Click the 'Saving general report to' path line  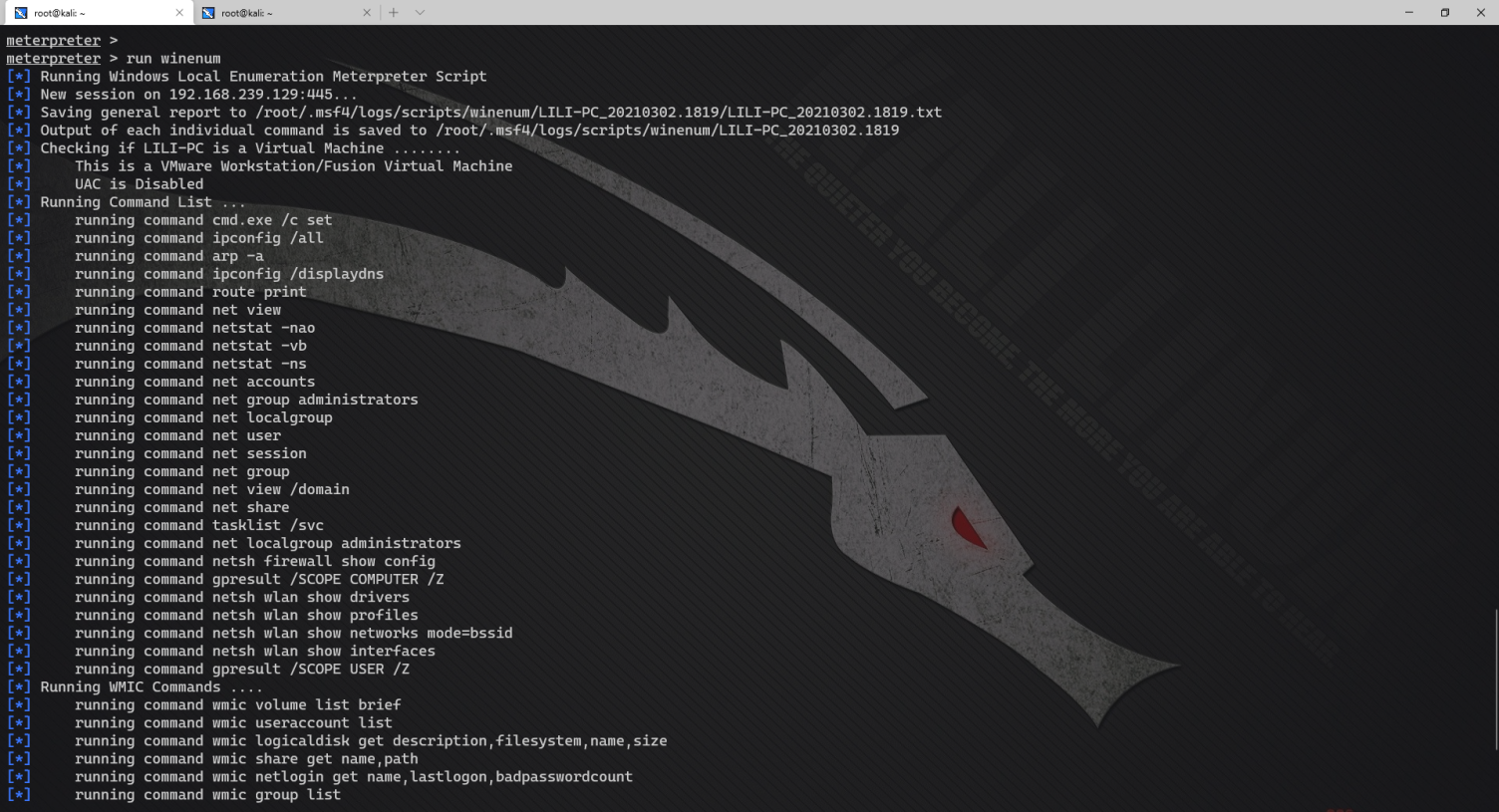pos(473,113)
